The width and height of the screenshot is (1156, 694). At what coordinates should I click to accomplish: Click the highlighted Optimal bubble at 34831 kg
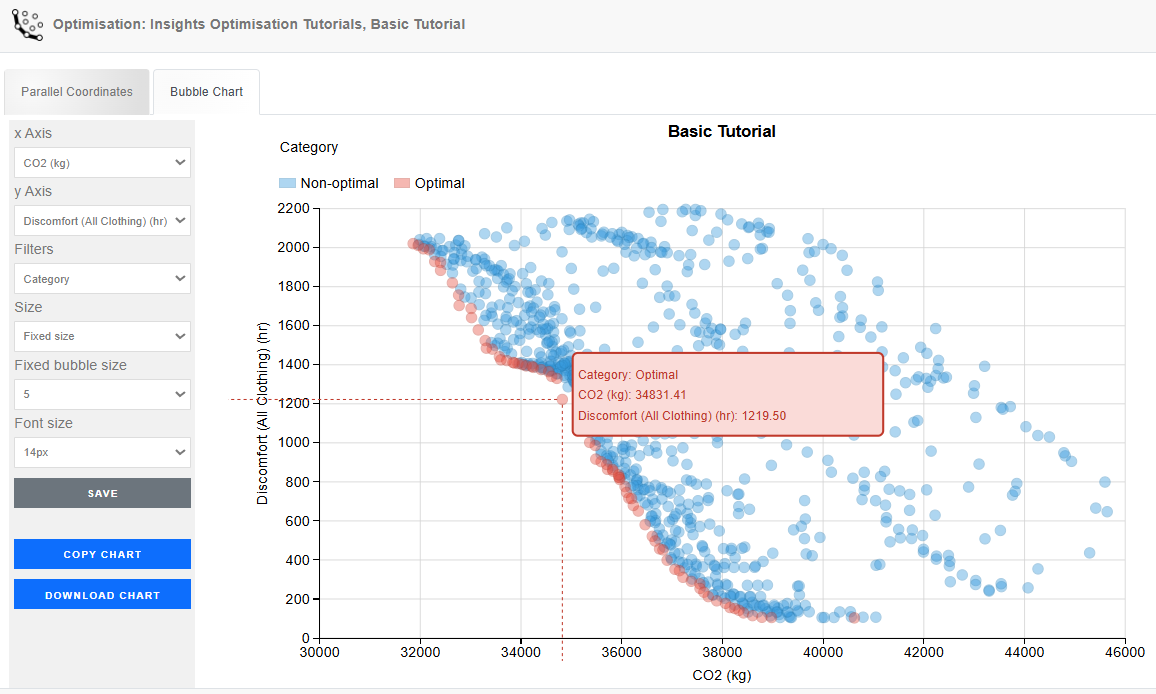click(562, 400)
